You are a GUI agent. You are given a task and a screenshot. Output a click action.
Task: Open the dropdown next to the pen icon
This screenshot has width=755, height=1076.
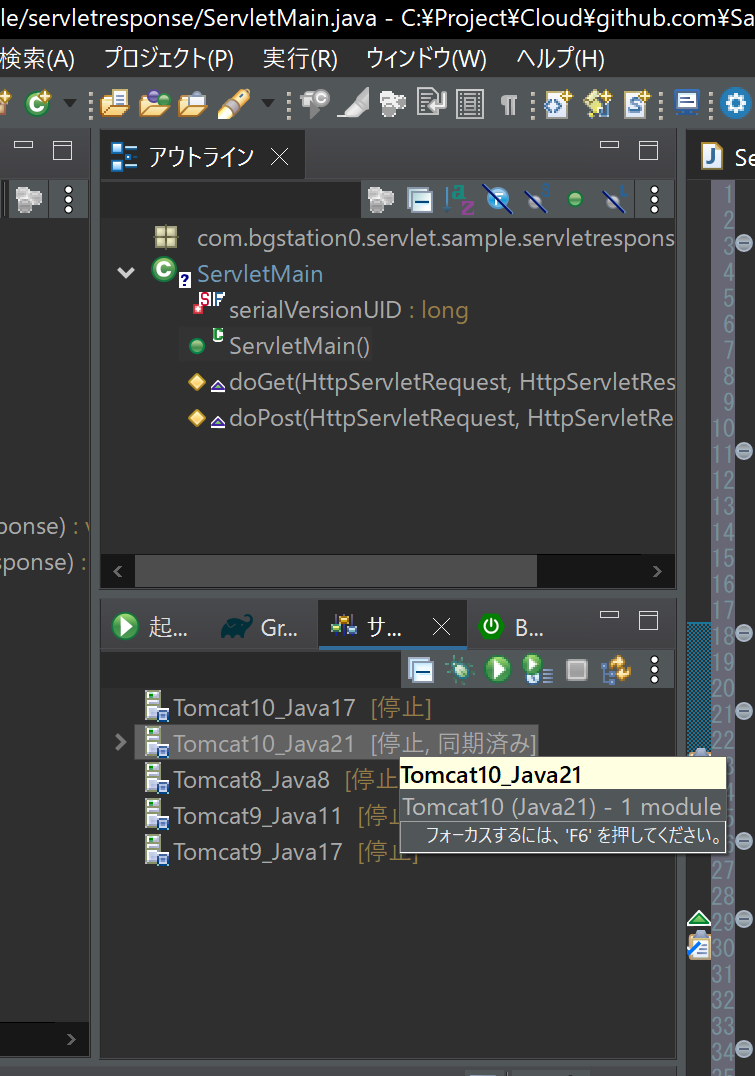point(268,104)
